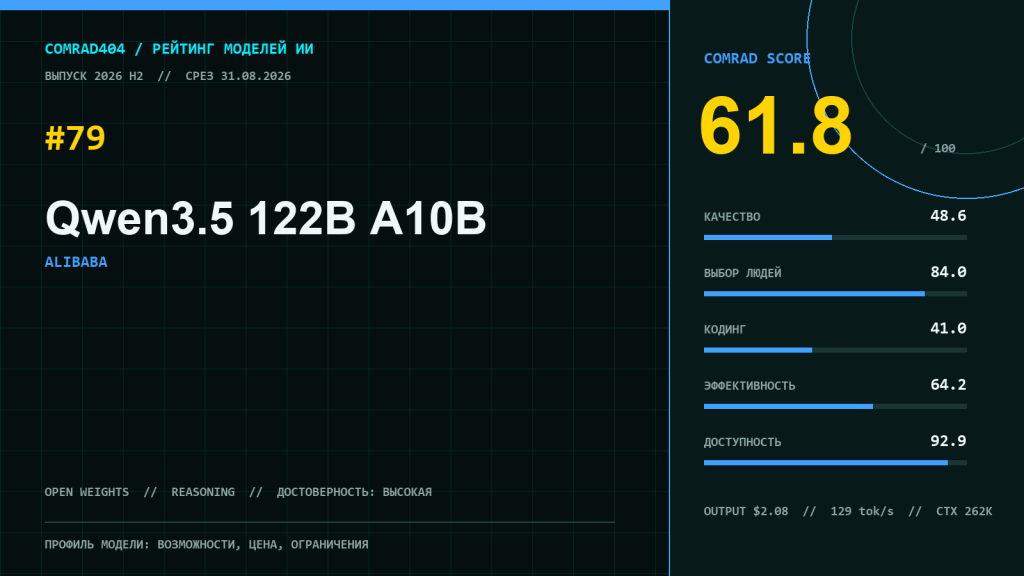Click the OPEN WEIGHTS tag

coord(87,492)
